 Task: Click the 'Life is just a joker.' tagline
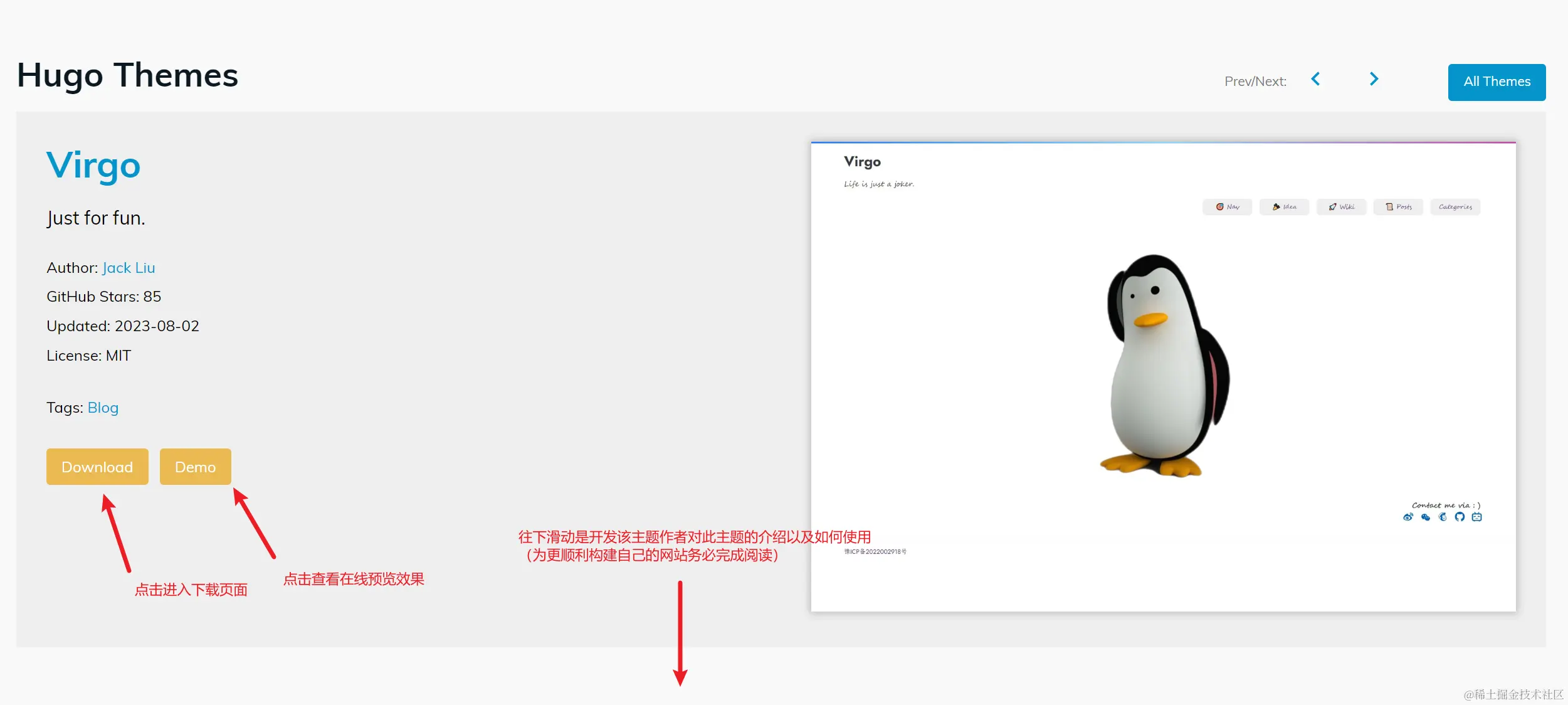point(879,184)
